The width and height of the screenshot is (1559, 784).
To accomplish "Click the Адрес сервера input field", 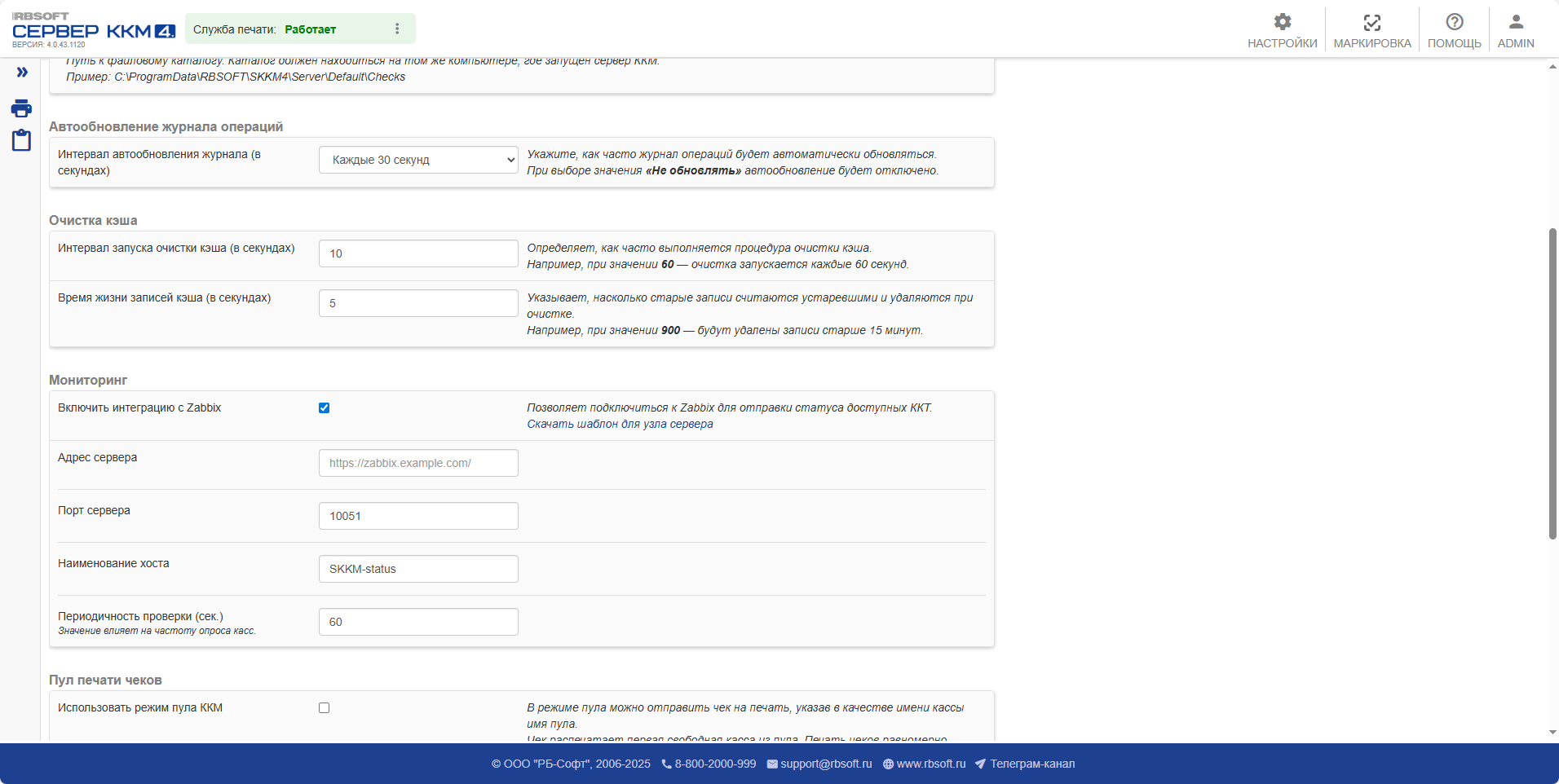I will (418, 463).
